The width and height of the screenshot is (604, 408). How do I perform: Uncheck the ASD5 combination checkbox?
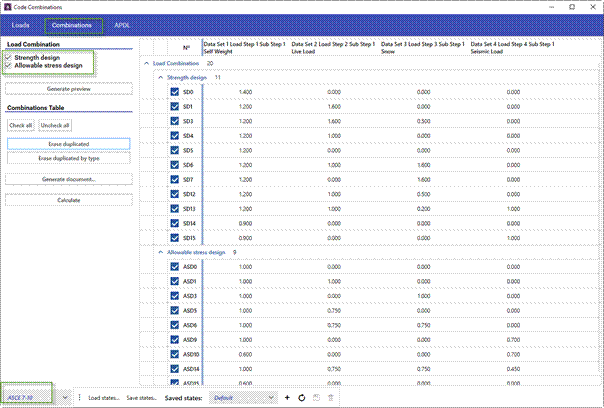coord(174,311)
